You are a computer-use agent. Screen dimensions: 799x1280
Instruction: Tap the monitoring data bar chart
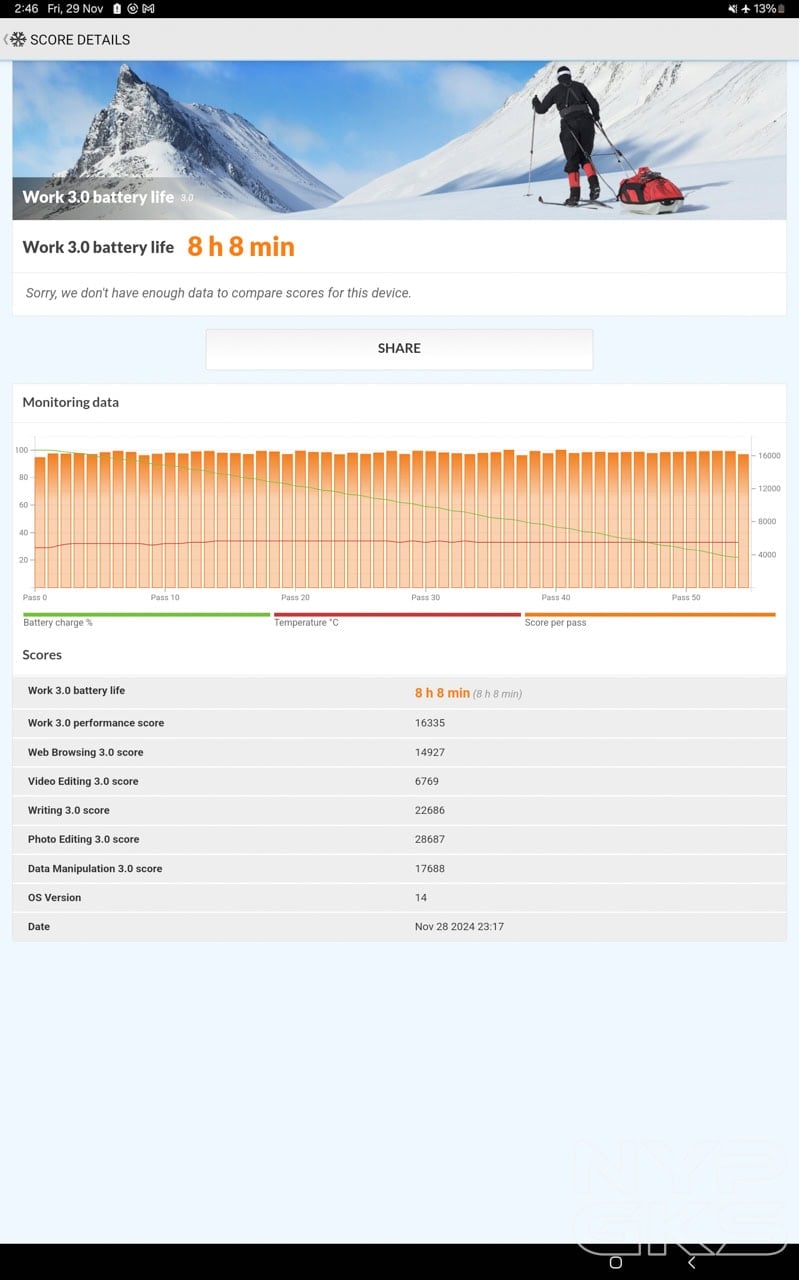coord(390,518)
